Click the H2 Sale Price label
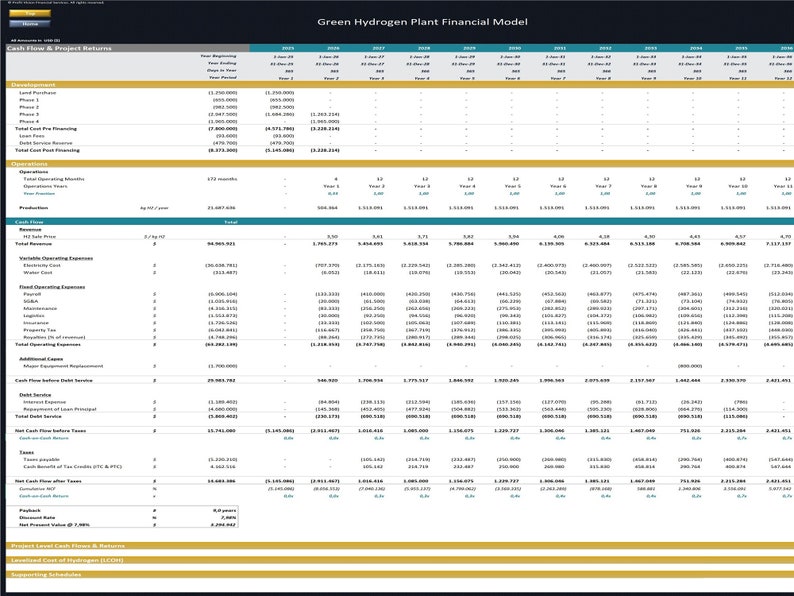Viewport: 794px width, 596px height. (39, 236)
